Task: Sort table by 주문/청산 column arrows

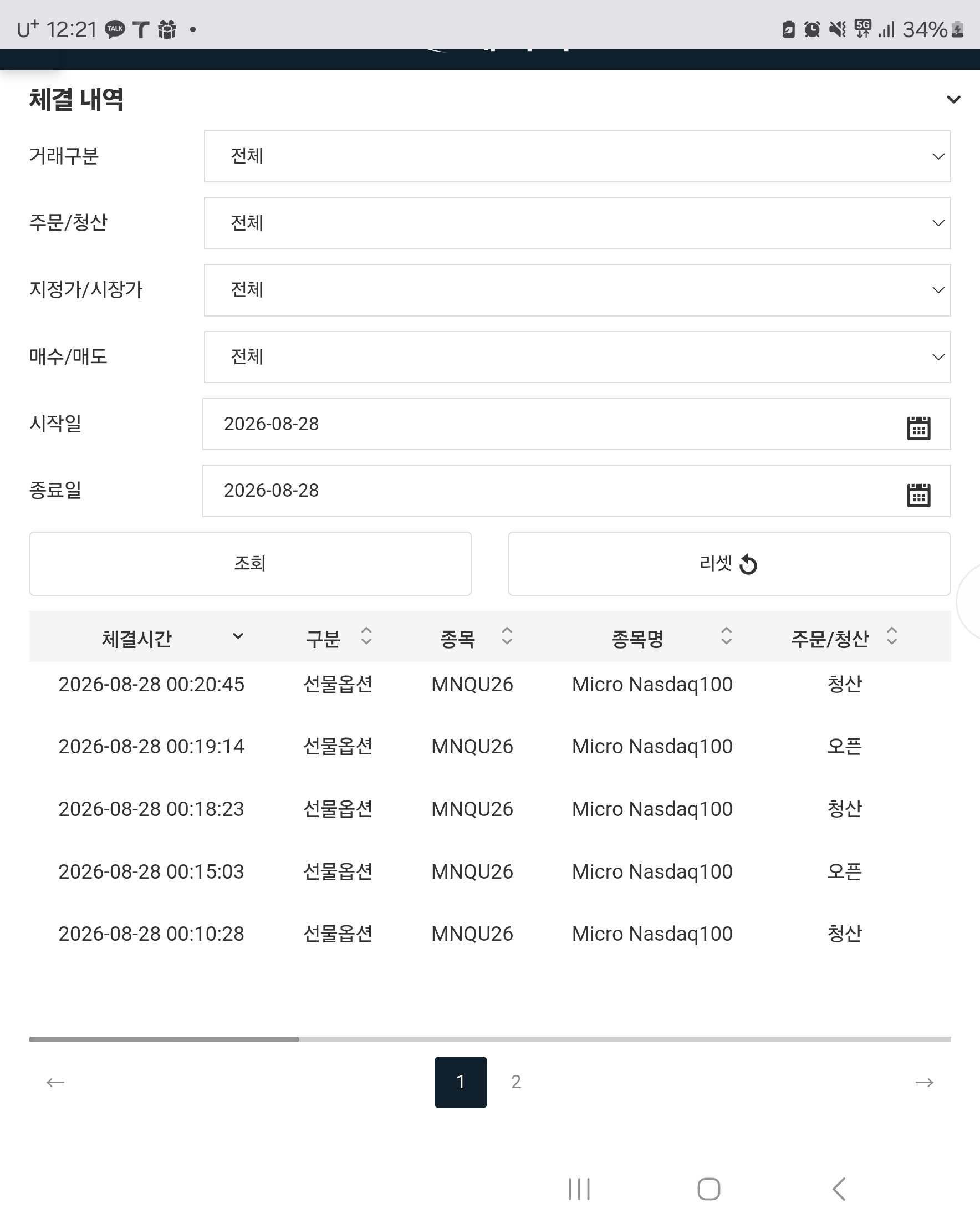Action: [x=892, y=636]
